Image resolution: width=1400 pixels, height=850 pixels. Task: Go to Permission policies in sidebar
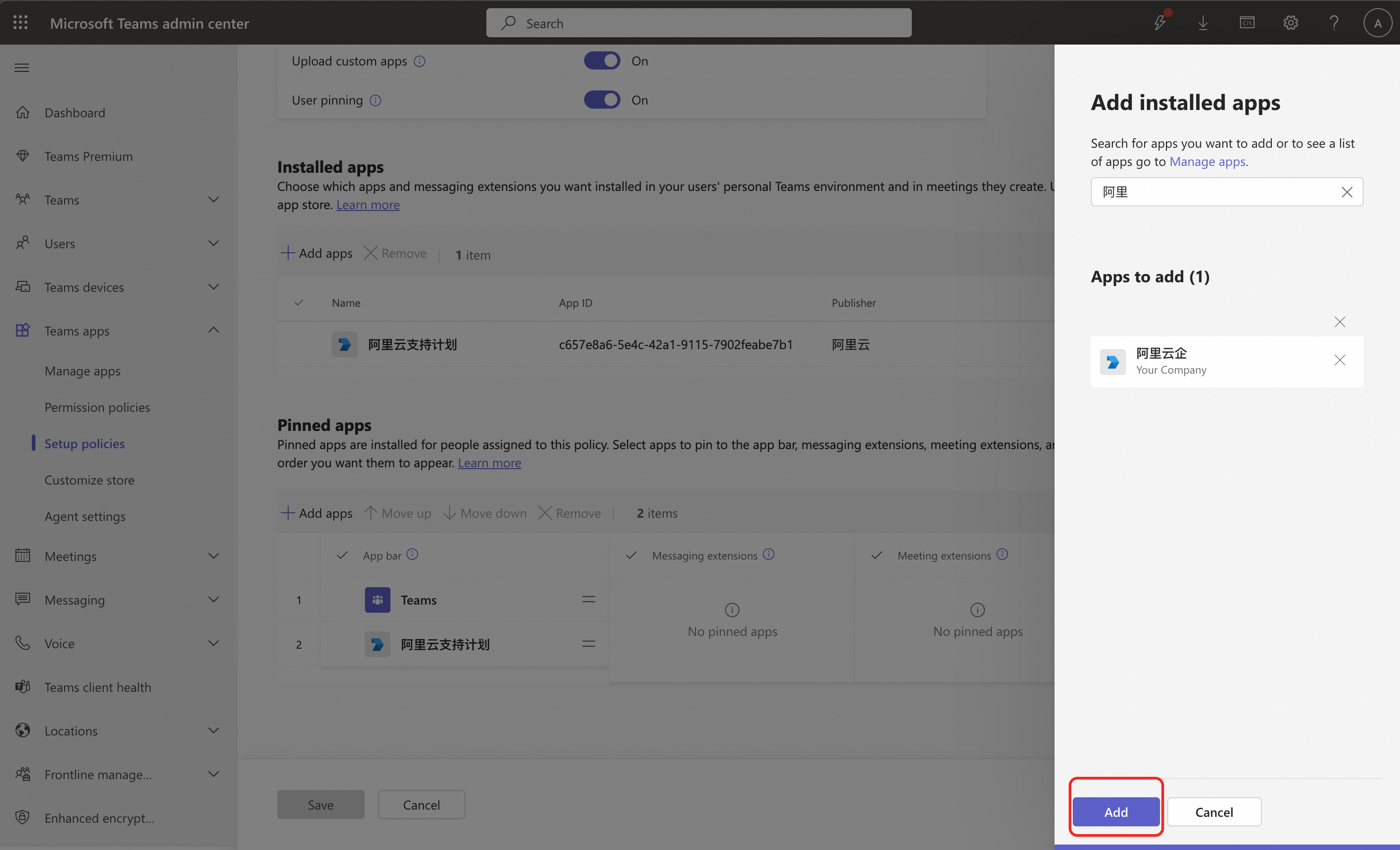tap(97, 407)
